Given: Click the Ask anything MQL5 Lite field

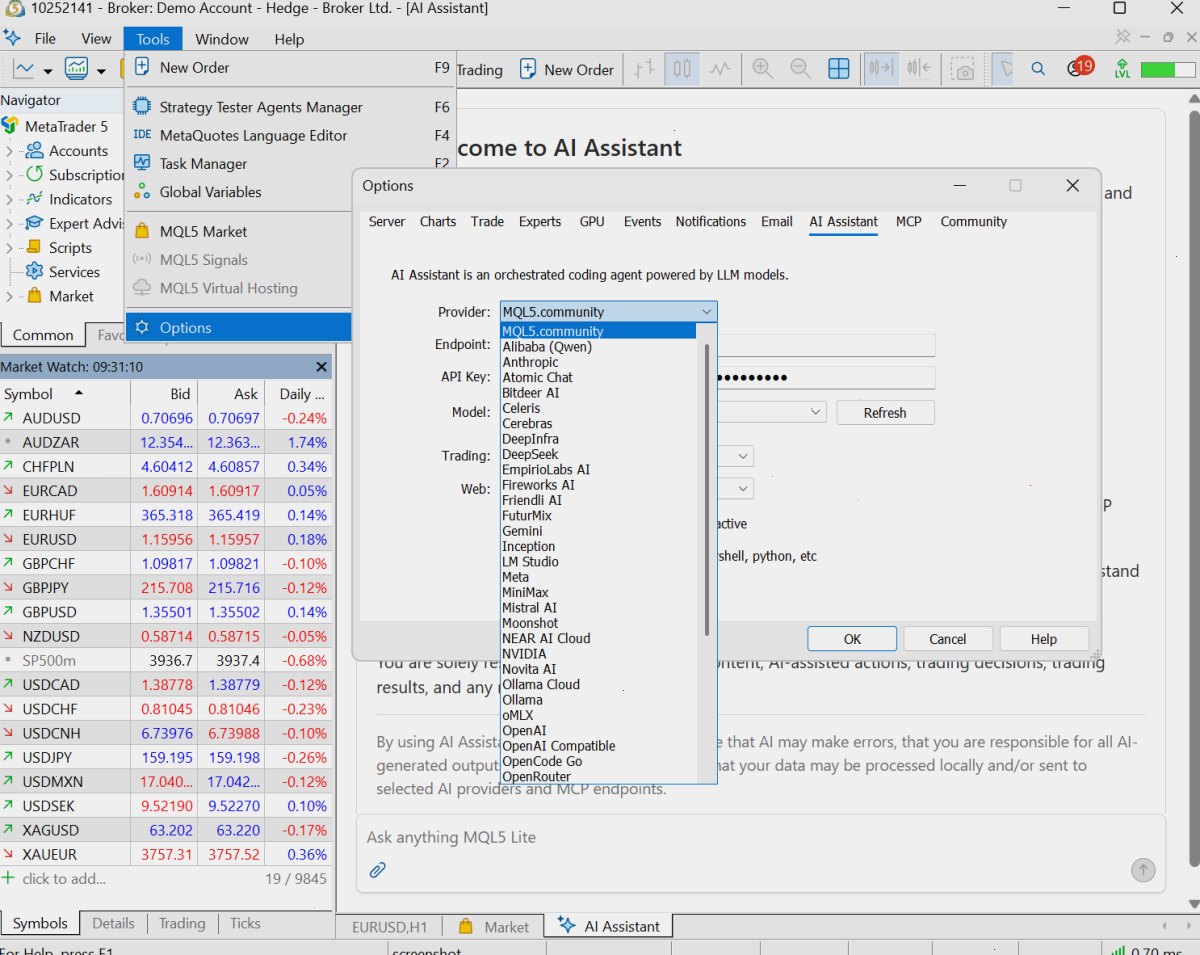Looking at the screenshot, I should coord(740,837).
